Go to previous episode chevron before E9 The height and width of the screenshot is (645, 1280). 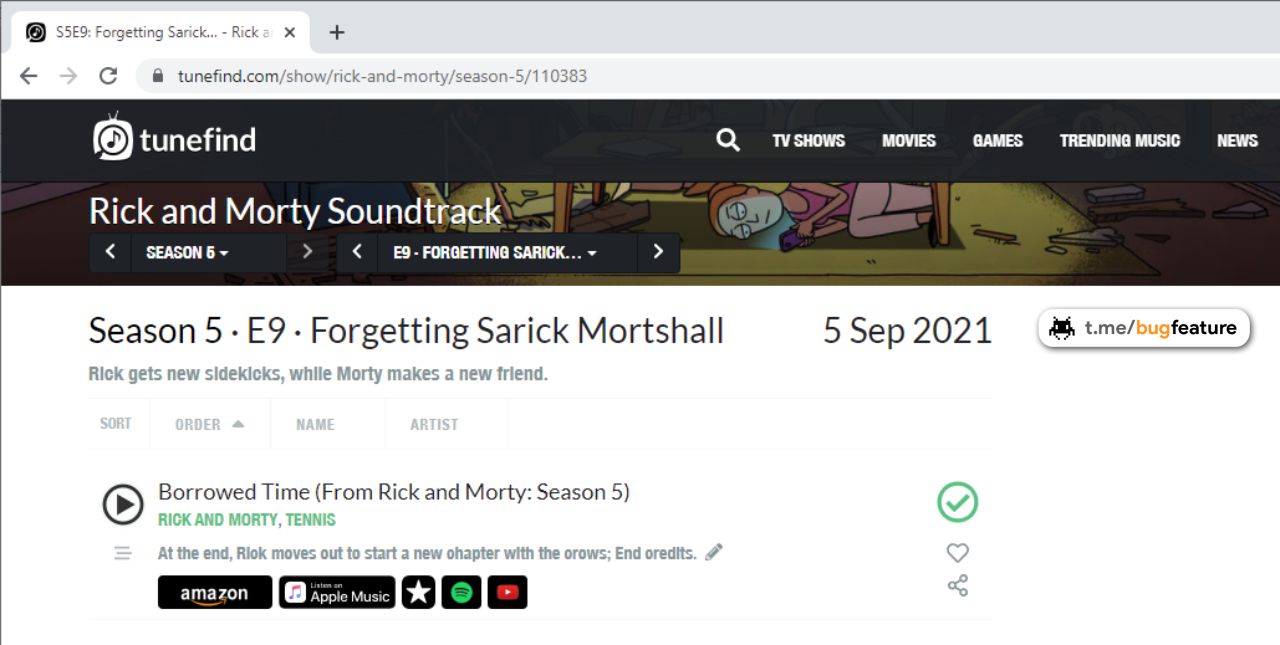pyautogui.click(x=357, y=252)
